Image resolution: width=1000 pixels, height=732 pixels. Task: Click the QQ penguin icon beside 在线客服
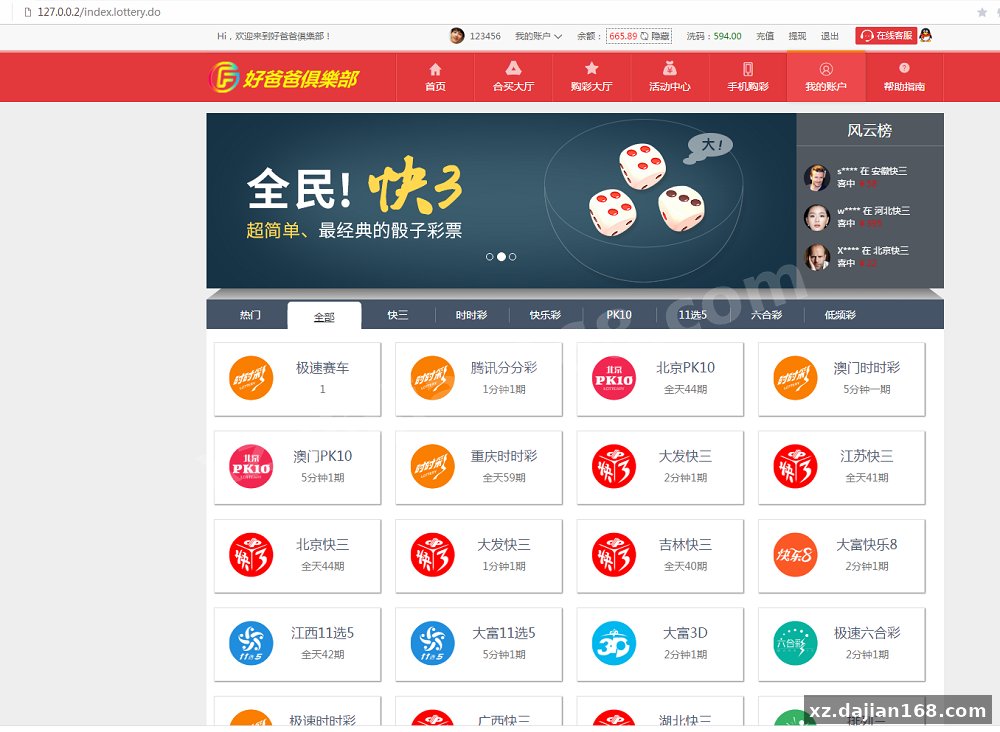coord(925,36)
